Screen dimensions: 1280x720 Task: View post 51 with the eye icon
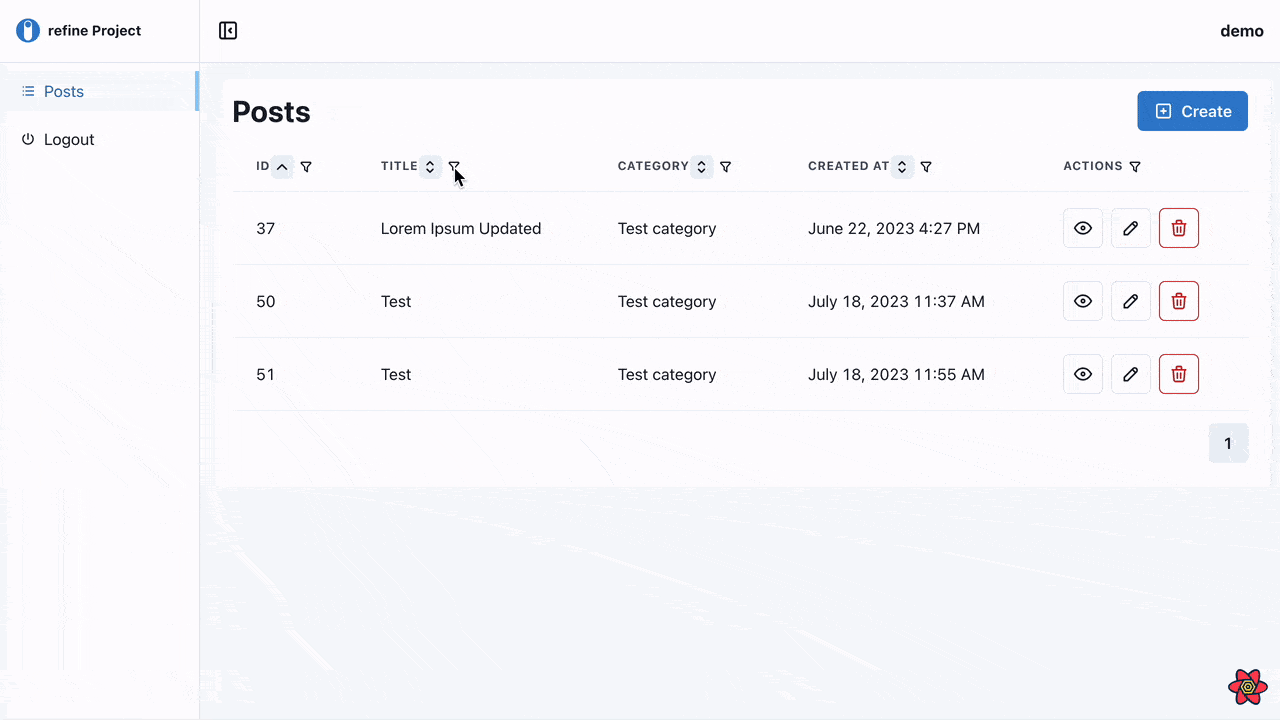pyautogui.click(x=1083, y=374)
